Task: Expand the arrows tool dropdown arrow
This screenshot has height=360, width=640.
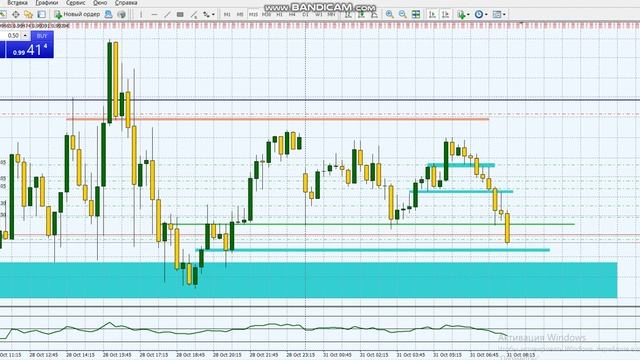Action: [213, 15]
